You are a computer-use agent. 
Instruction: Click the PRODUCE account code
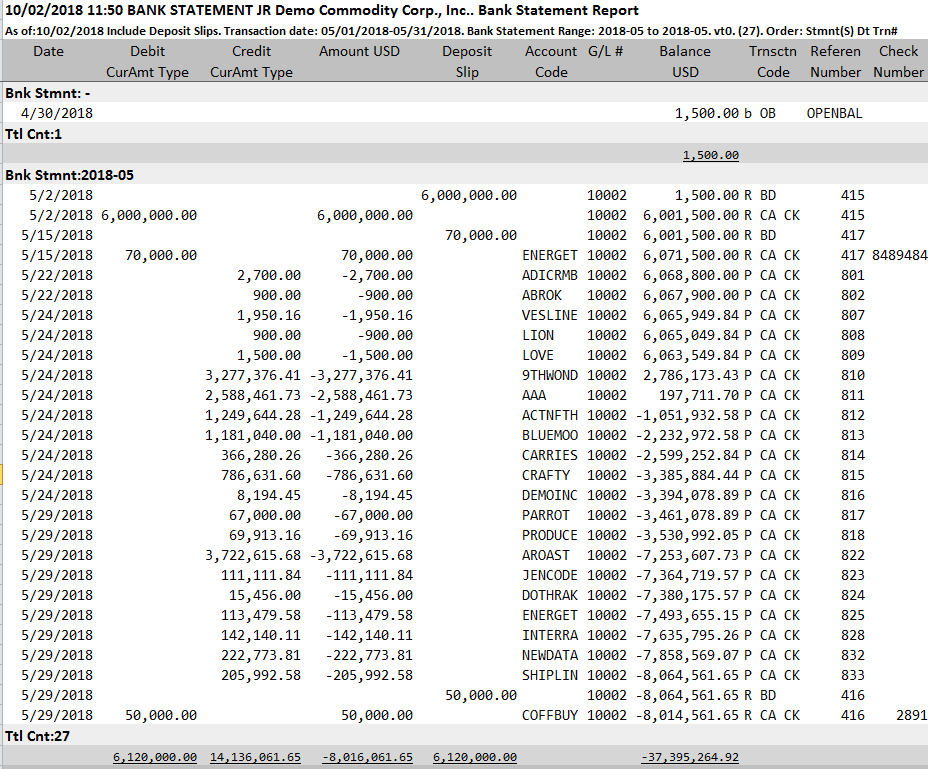coord(549,536)
